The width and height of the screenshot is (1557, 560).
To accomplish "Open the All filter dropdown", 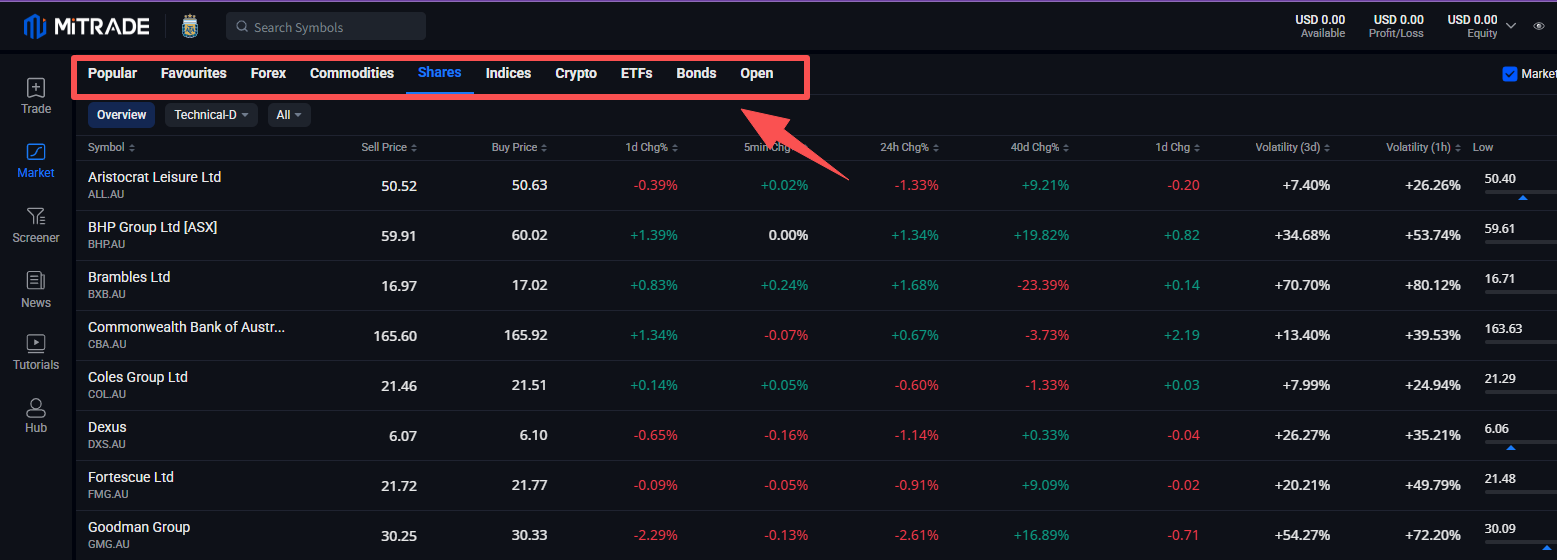I will point(289,115).
